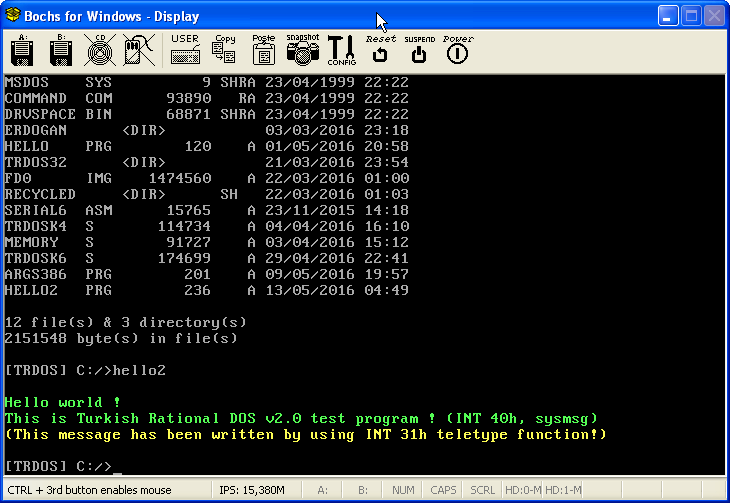The width and height of the screenshot is (730, 503).
Task: Click the green 'Hello world !' line
Action: [63, 402]
